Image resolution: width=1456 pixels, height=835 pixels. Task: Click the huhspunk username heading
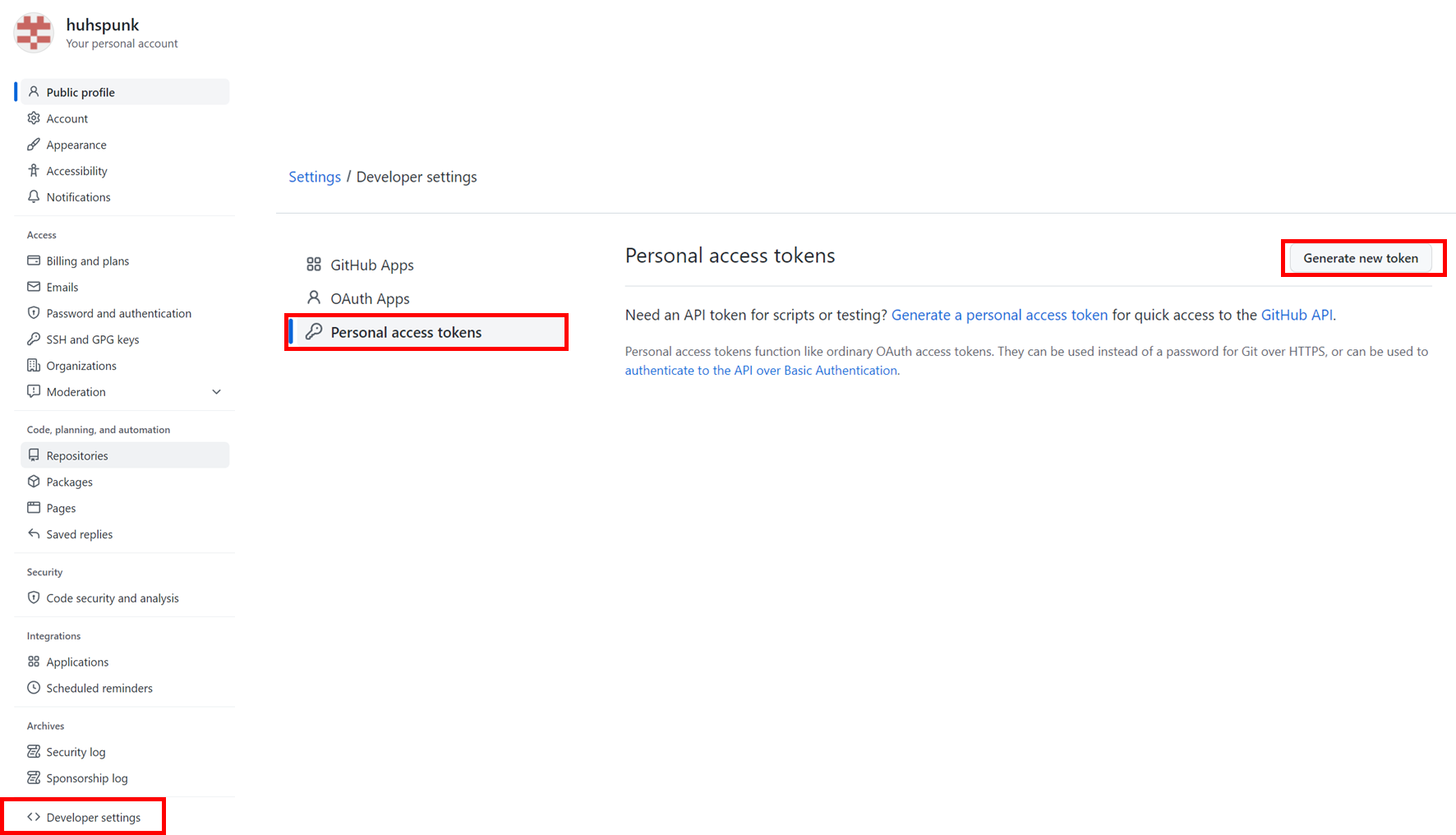(103, 25)
